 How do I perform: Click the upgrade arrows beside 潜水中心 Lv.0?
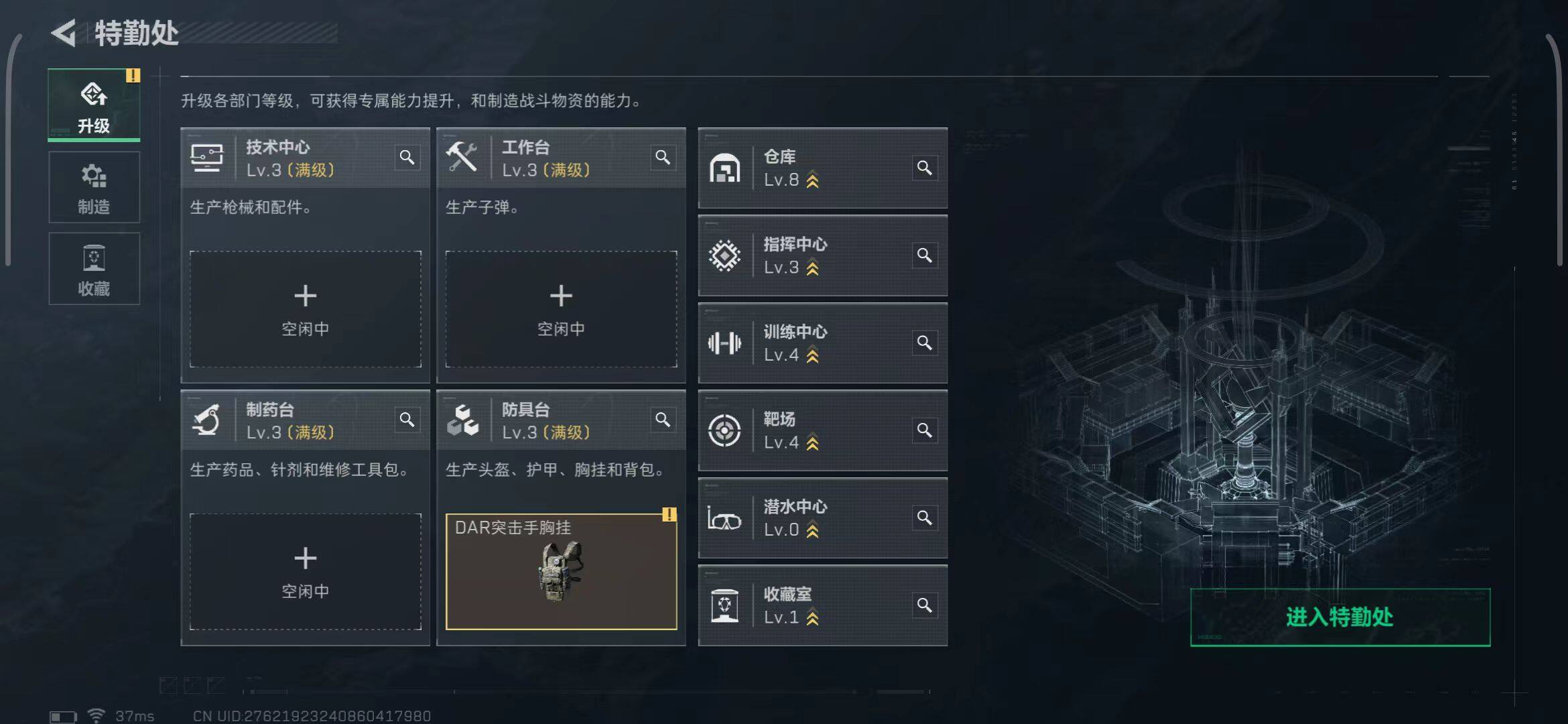tap(813, 530)
